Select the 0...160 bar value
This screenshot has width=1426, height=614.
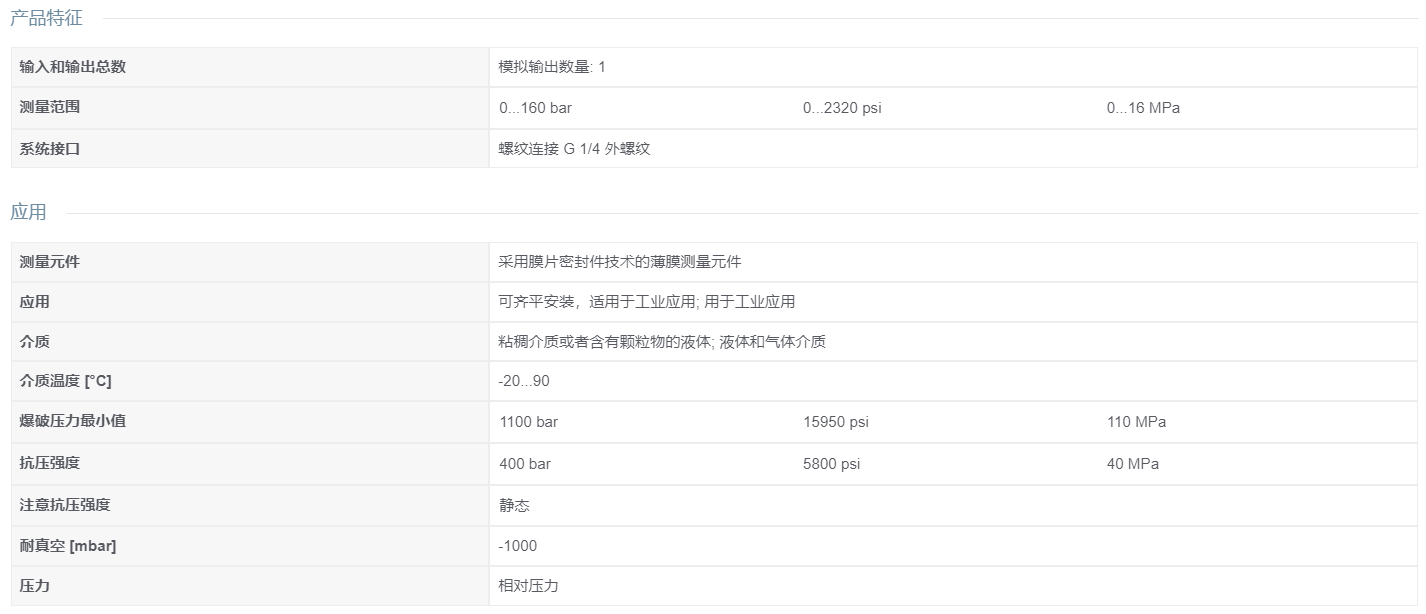(x=536, y=108)
